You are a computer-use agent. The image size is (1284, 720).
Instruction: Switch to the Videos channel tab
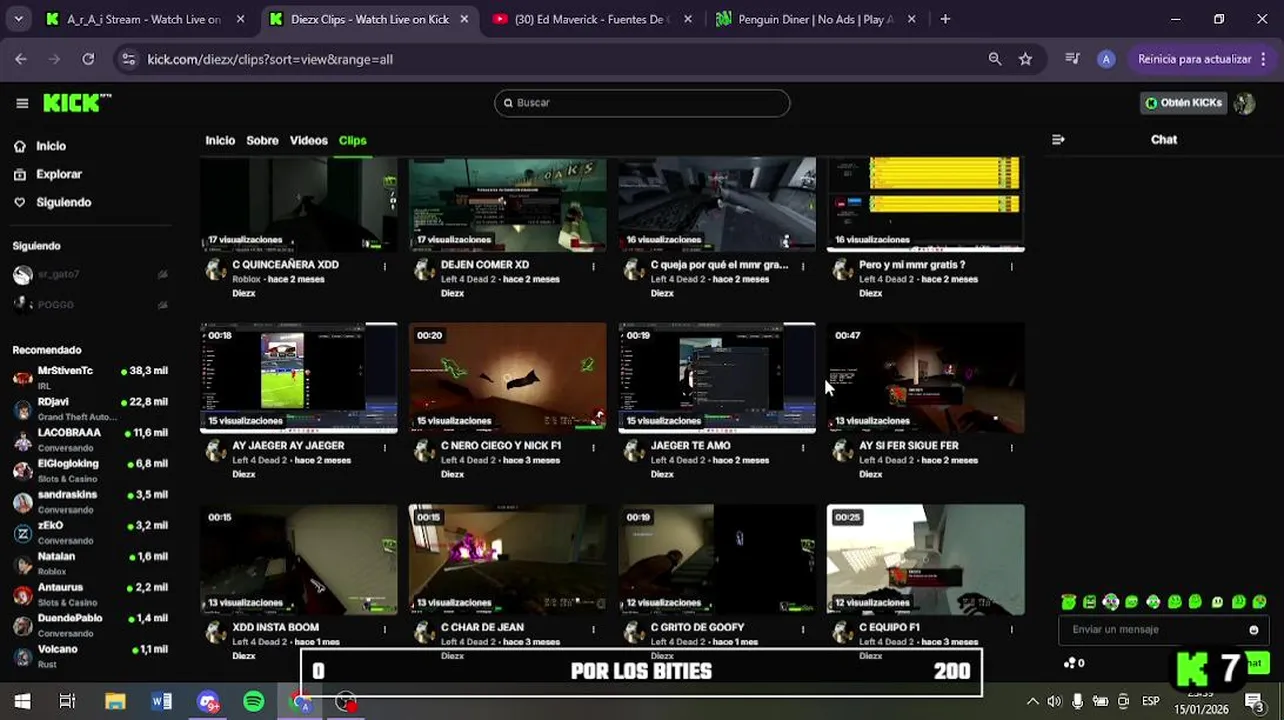point(308,140)
